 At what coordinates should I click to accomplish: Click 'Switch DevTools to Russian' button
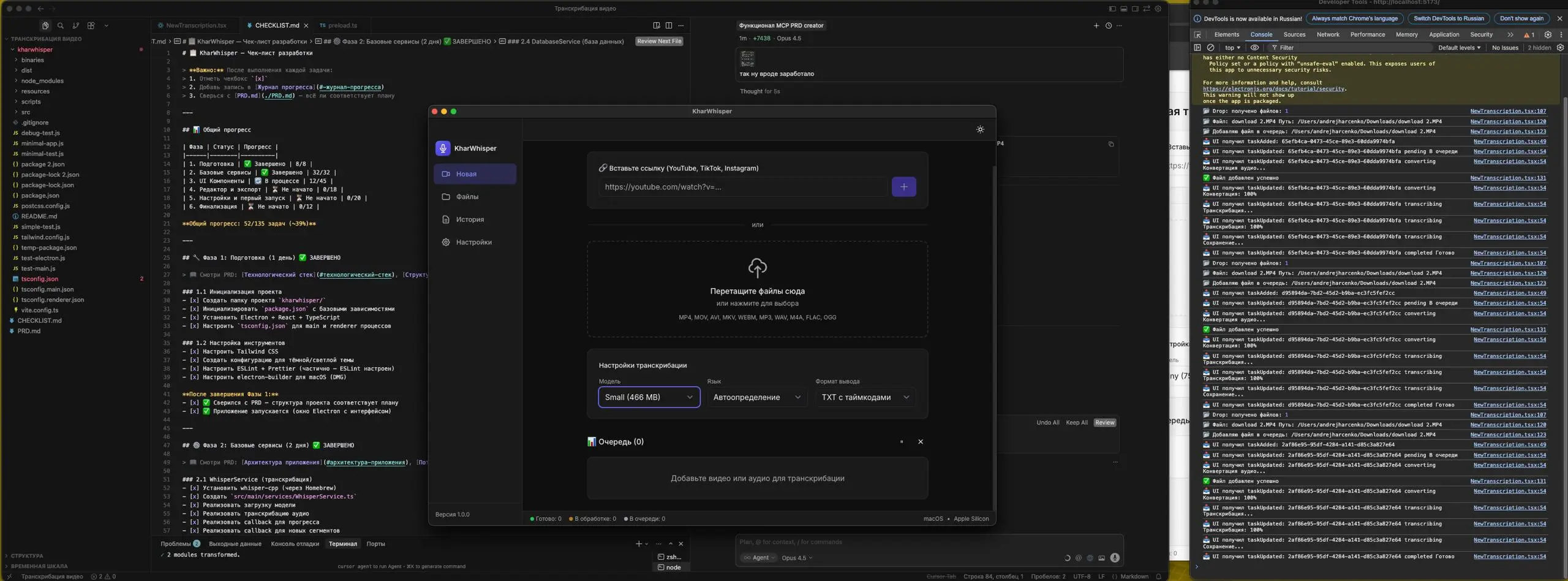coord(1448,19)
